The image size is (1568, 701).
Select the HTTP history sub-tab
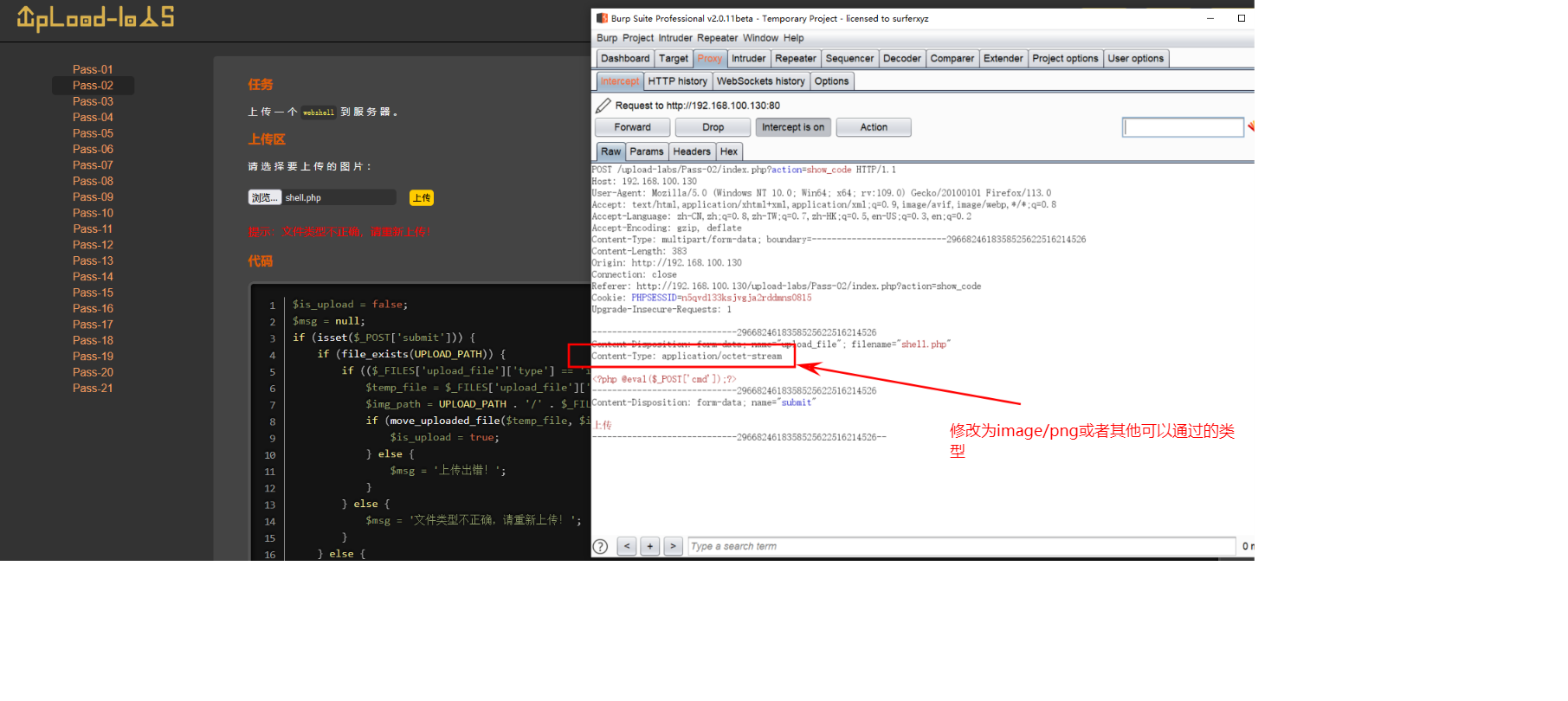[x=678, y=81]
